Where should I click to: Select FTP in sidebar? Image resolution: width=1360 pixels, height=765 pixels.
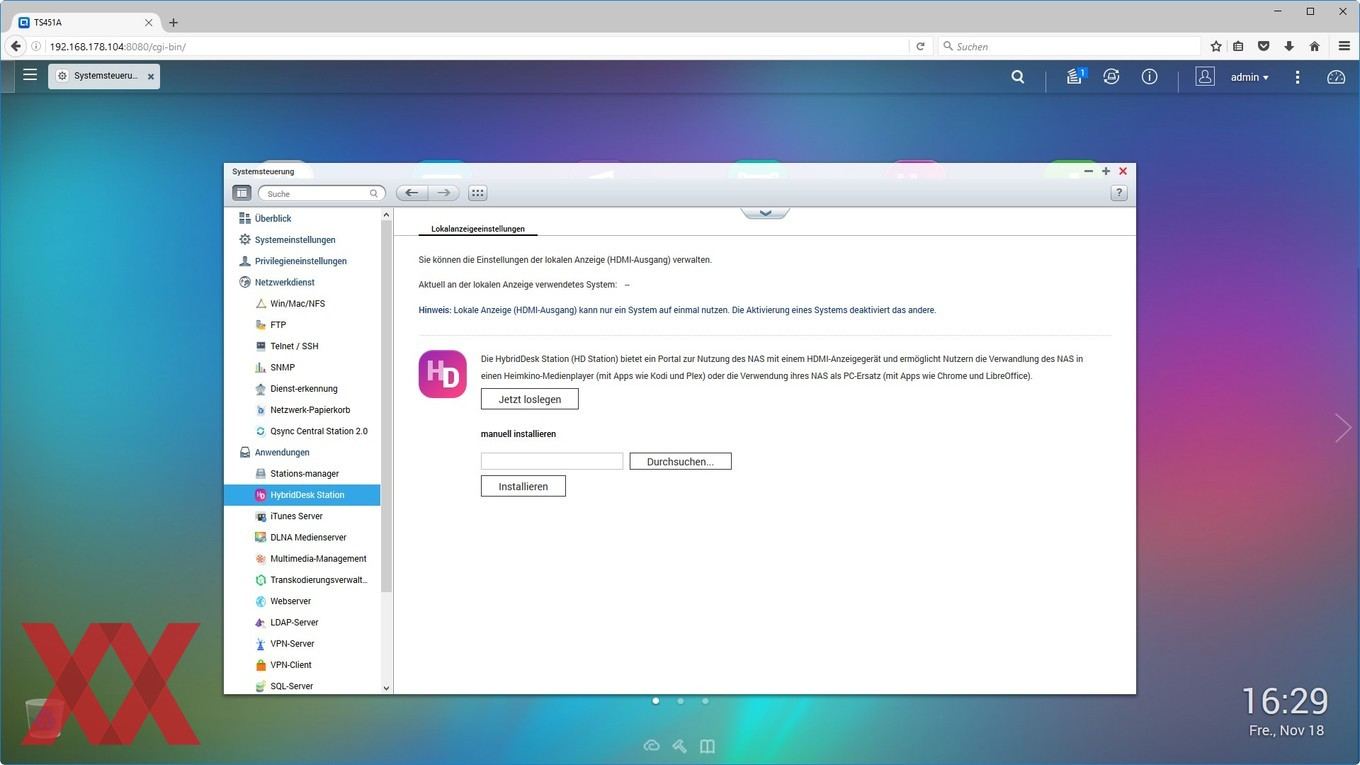click(278, 325)
